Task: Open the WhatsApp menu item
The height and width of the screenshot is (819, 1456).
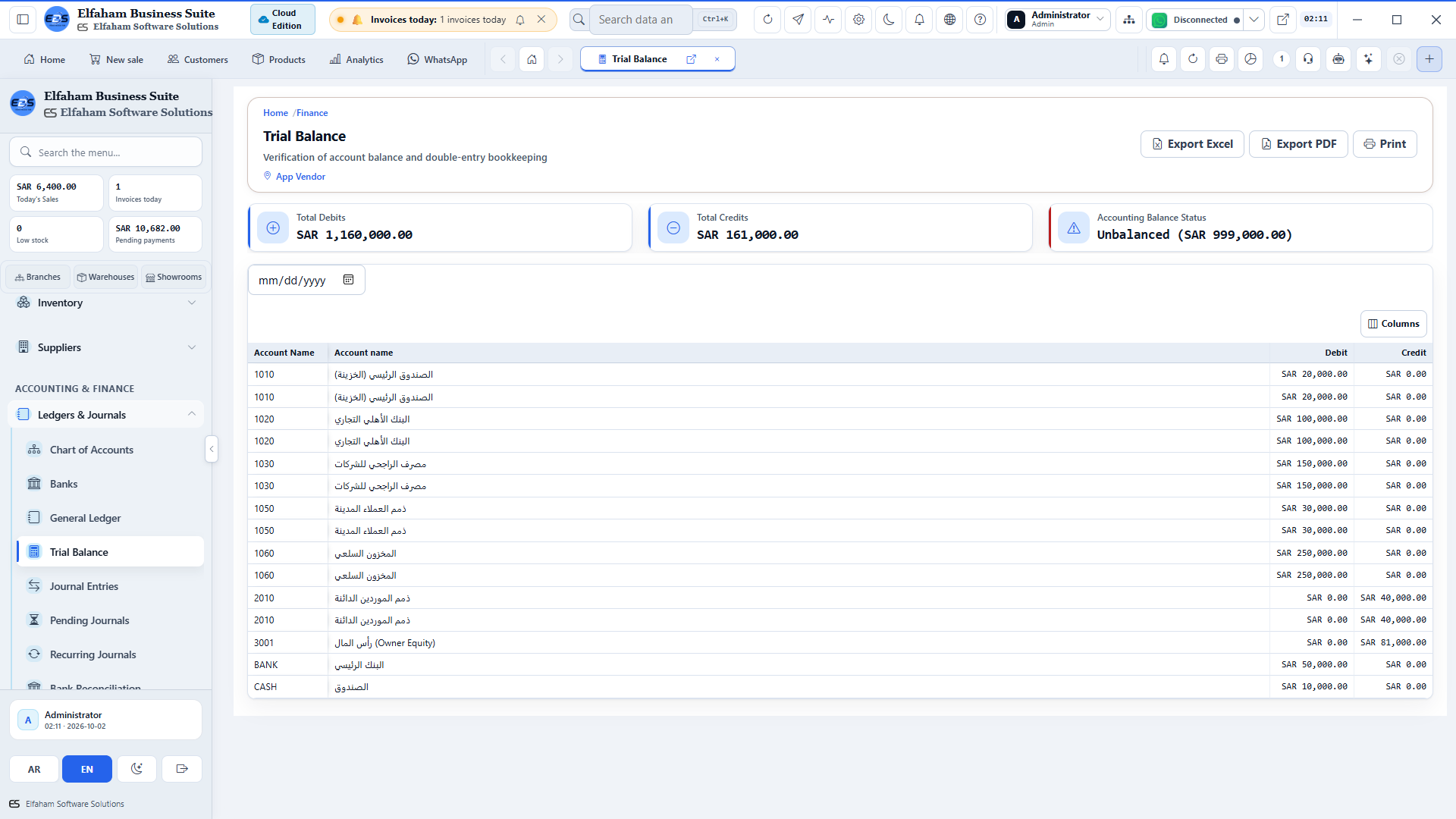Action: (438, 59)
